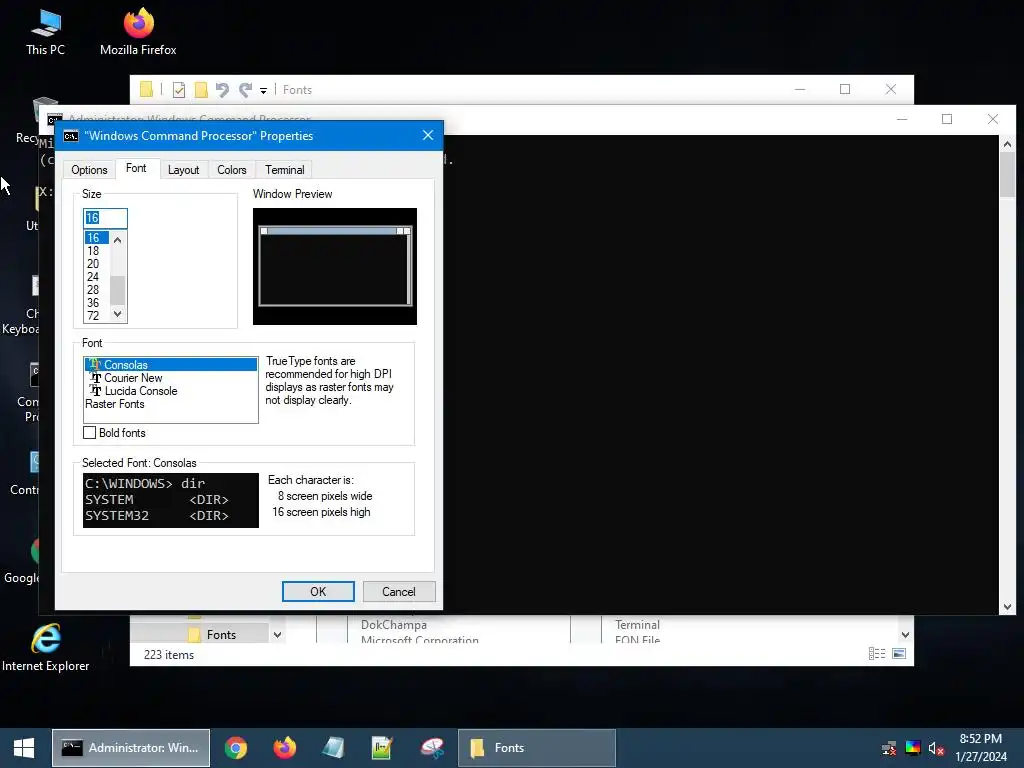Viewport: 1024px width, 768px height.
Task: Open the Customize Quick Access Toolbar dropdown
Action: pyautogui.click(x=263, y=90)
